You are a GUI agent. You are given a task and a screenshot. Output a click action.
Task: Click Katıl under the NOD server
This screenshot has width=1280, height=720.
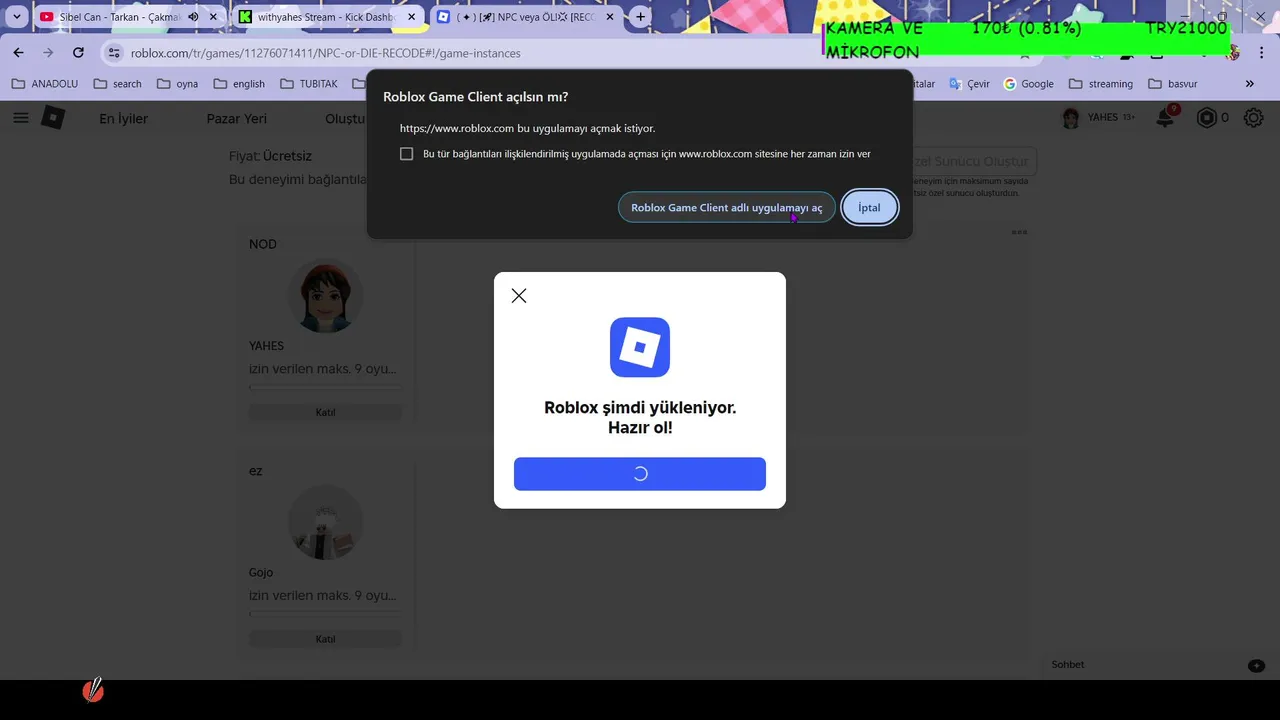tap(325, 412)
